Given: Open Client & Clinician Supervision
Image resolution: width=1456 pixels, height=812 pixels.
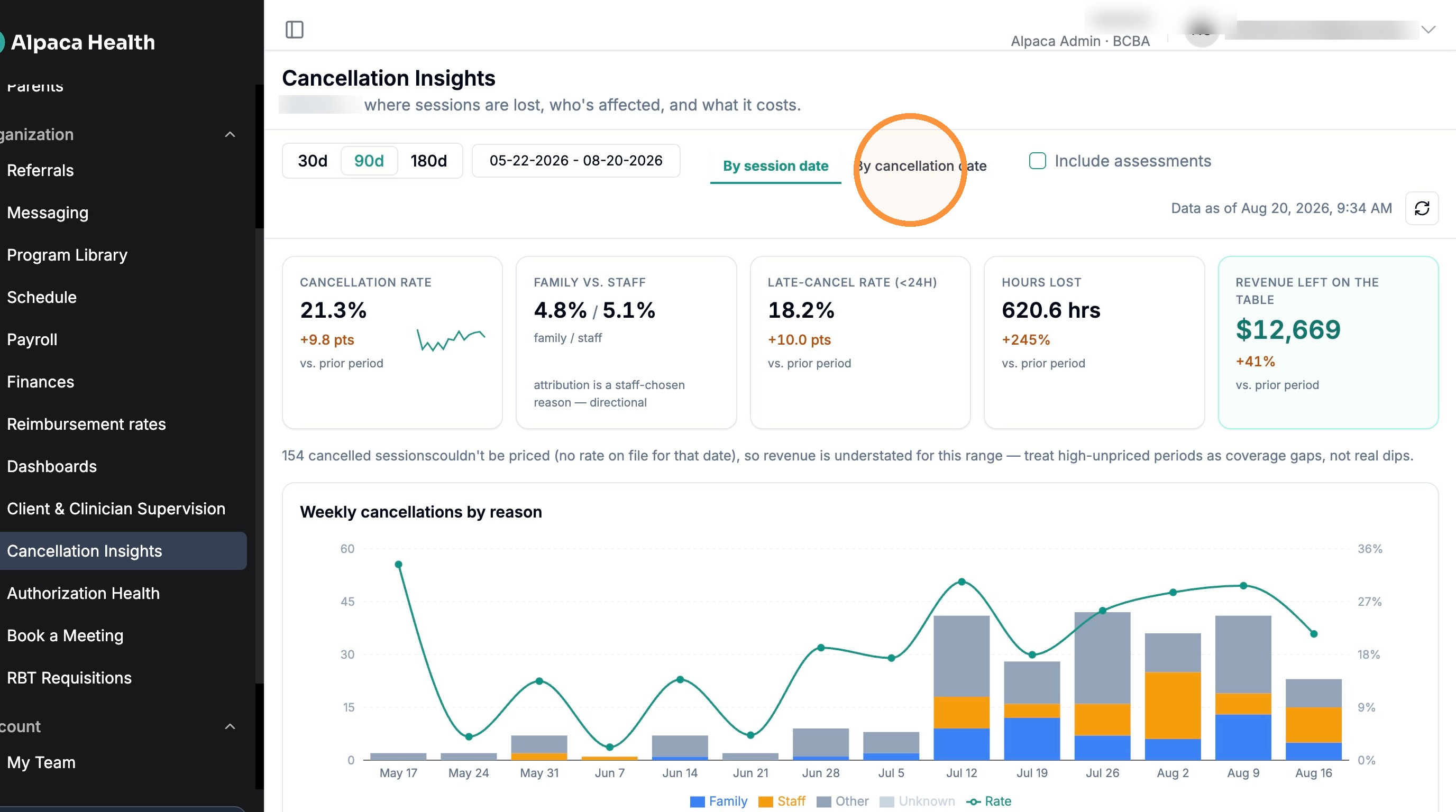Looking at the screenshot, I should (116, 509).
